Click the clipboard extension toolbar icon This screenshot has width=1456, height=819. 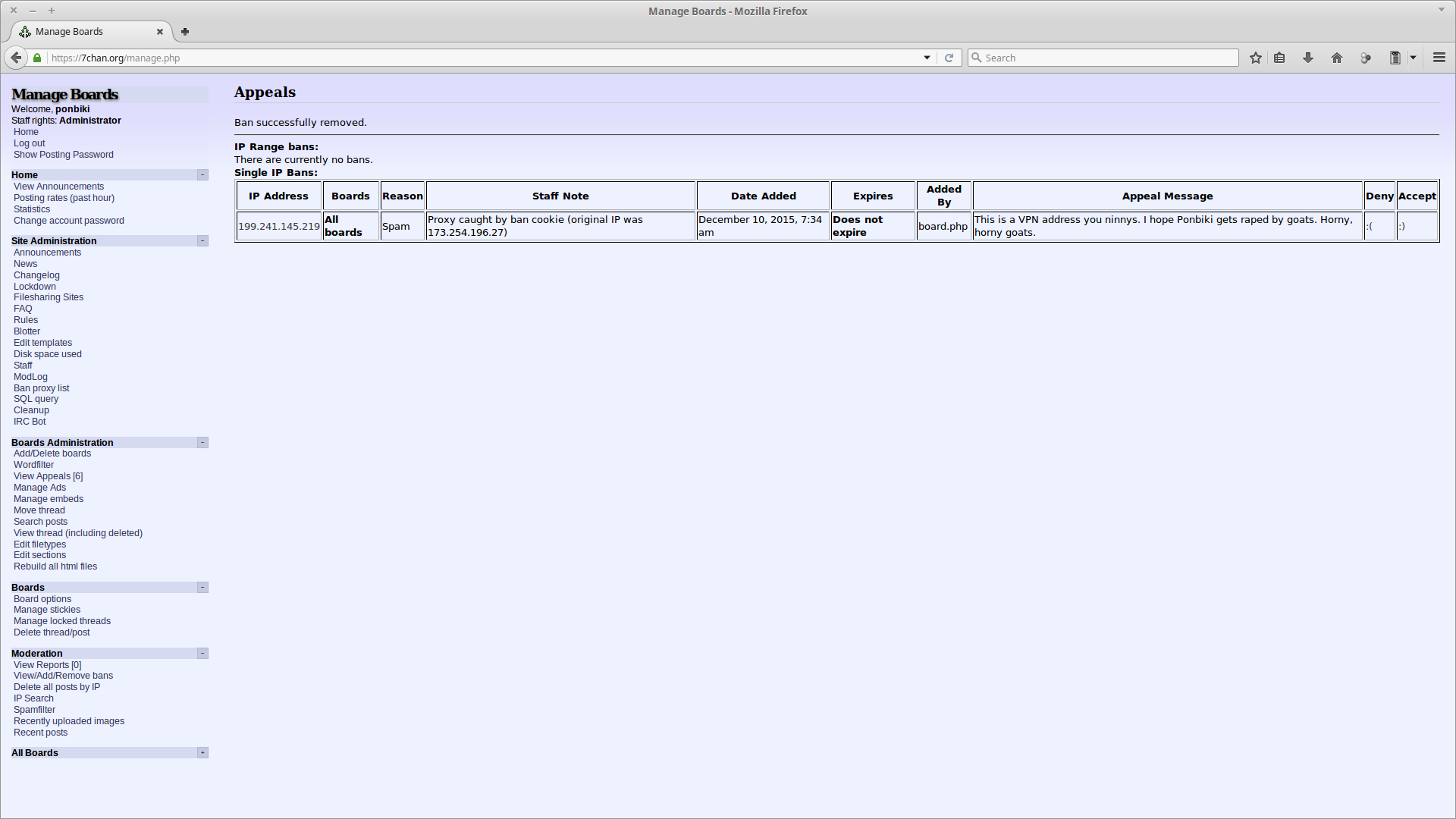coord(1395,58)
